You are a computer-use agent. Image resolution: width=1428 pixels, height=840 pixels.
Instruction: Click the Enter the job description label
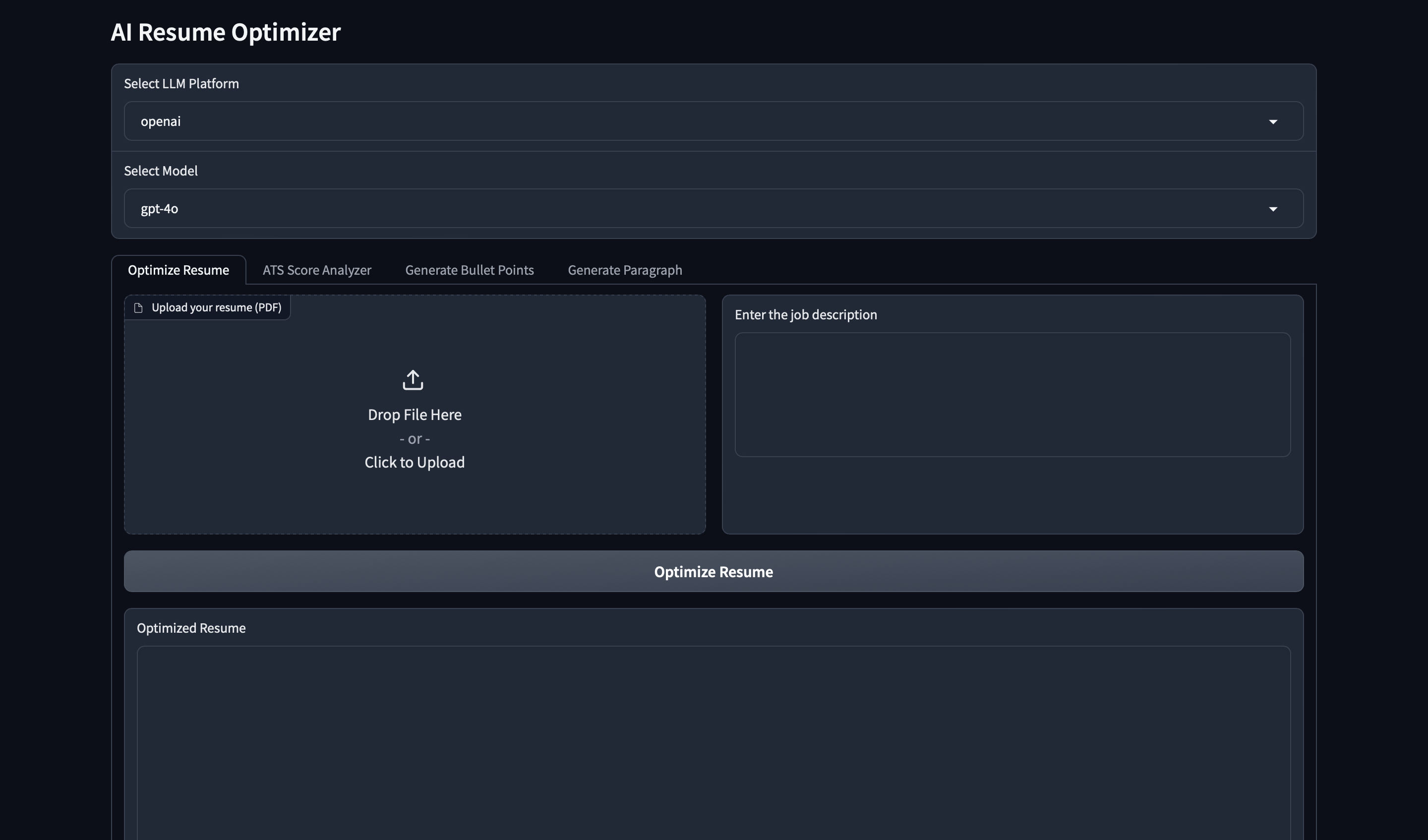click(805, 314)
